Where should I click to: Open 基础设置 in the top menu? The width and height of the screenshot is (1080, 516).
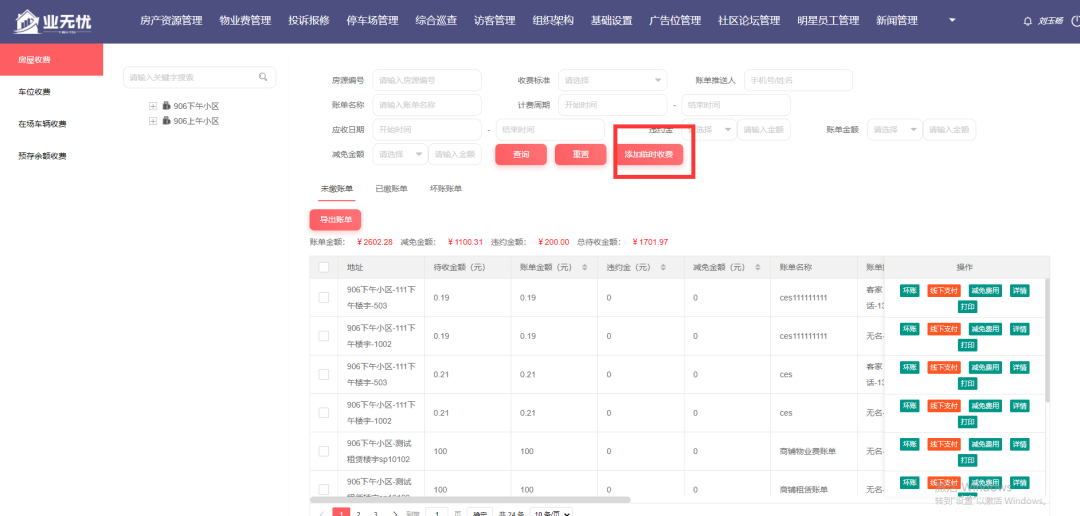coord(612,21)
